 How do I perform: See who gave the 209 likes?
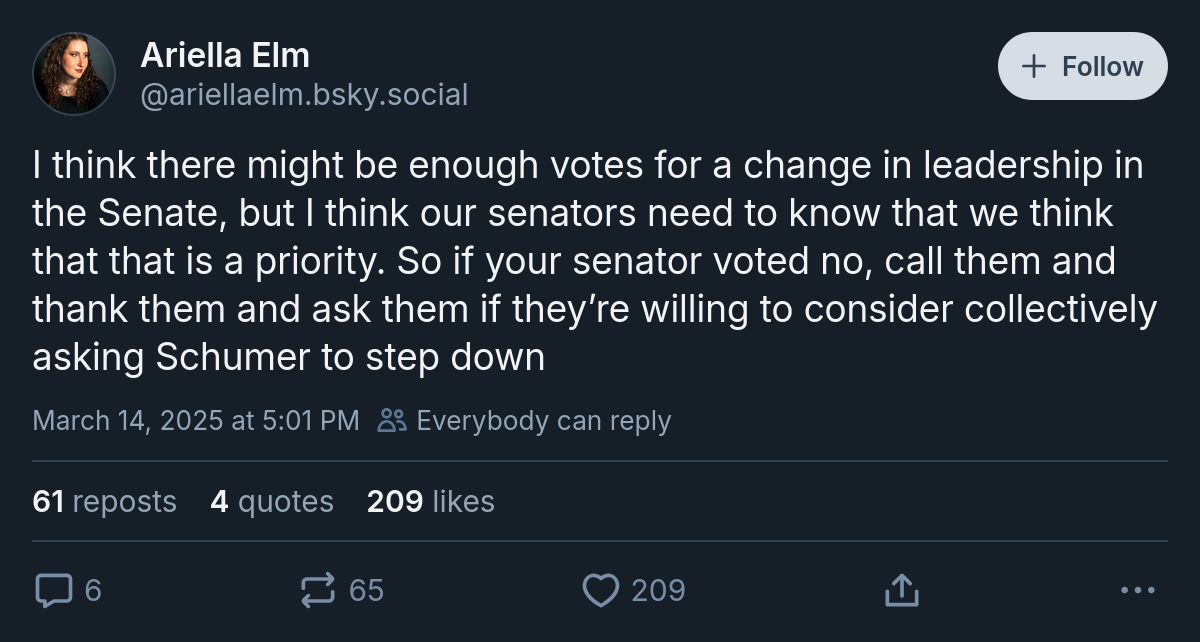[x=431, y=501]
